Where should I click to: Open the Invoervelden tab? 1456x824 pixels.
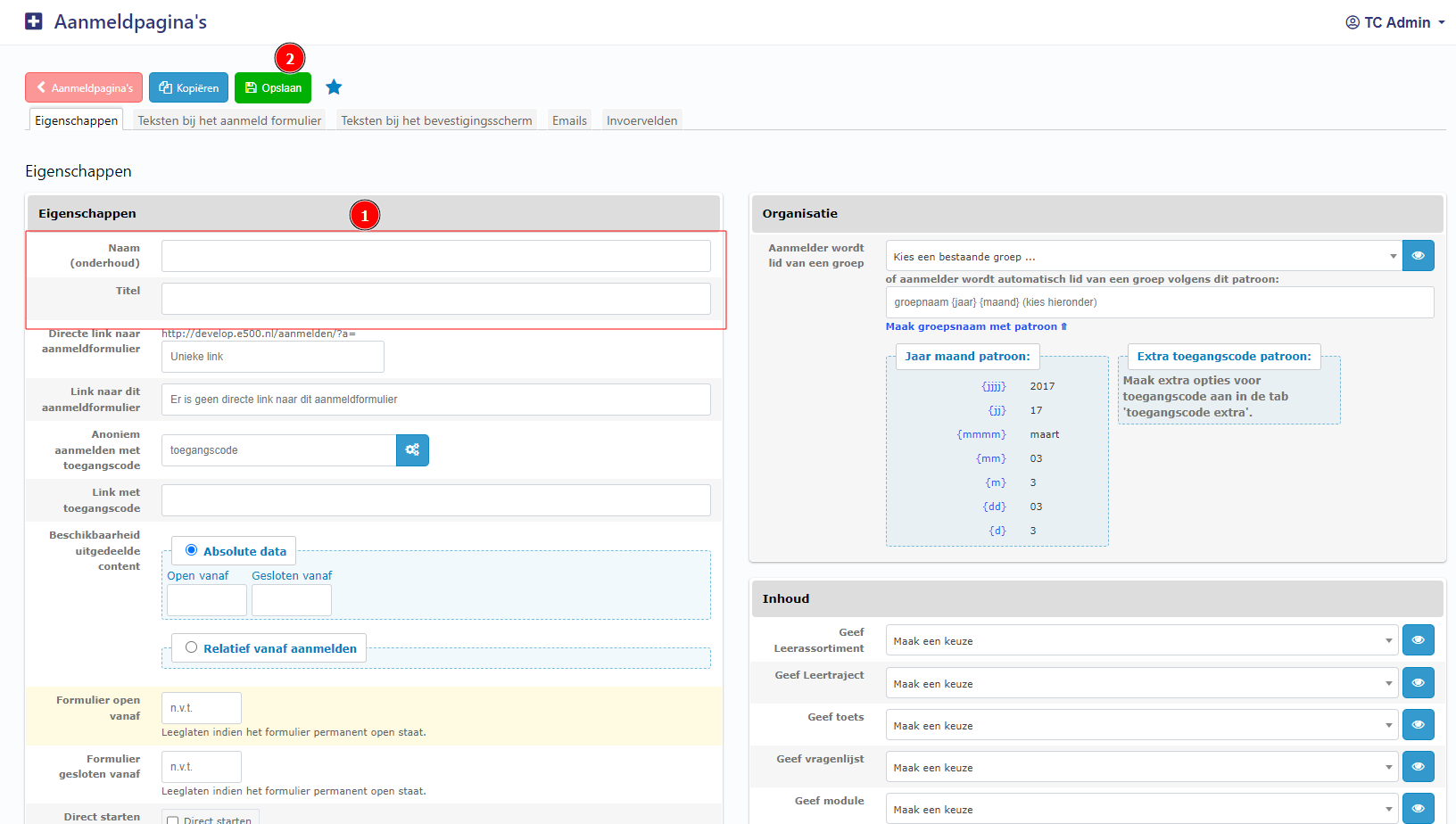pyautogui.click(x=641, y=120)
